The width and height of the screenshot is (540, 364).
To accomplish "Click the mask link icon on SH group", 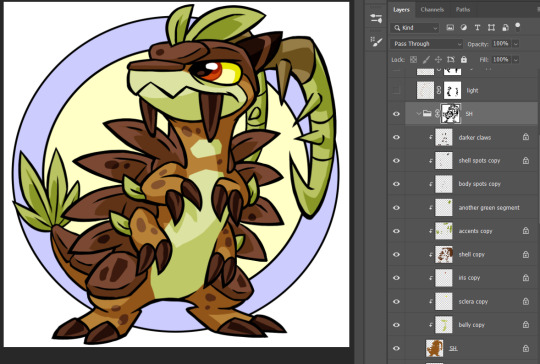I will (437, 114).
